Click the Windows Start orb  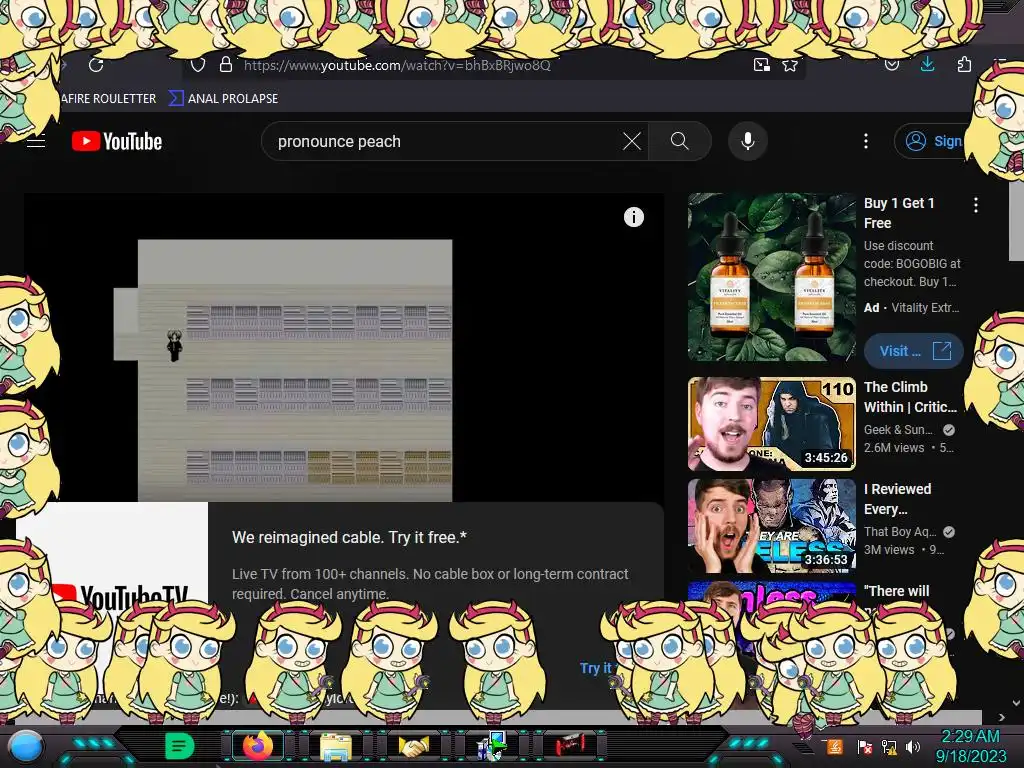(25, 747)
